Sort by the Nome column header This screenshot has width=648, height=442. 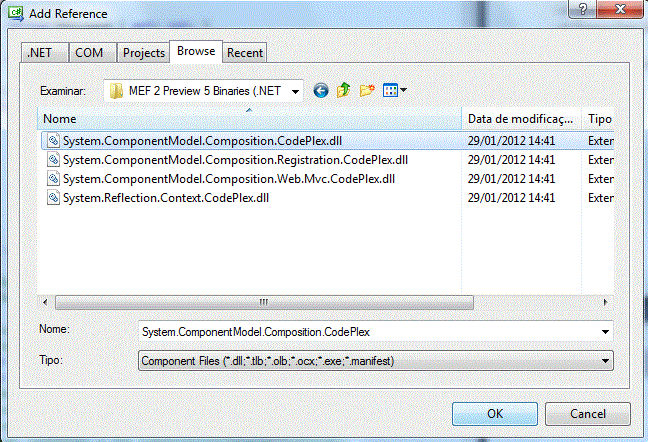249,119
